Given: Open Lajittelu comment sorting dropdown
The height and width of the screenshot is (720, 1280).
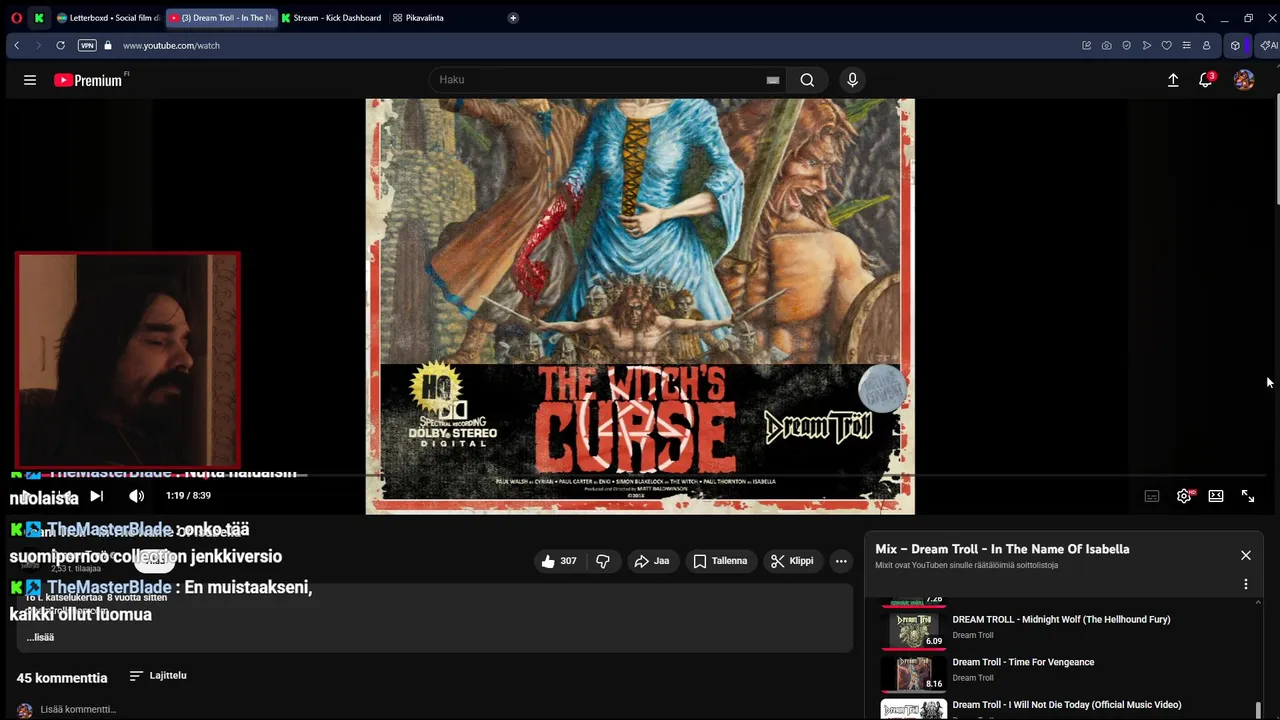Looking at the screenshot, I should point(158,676).
